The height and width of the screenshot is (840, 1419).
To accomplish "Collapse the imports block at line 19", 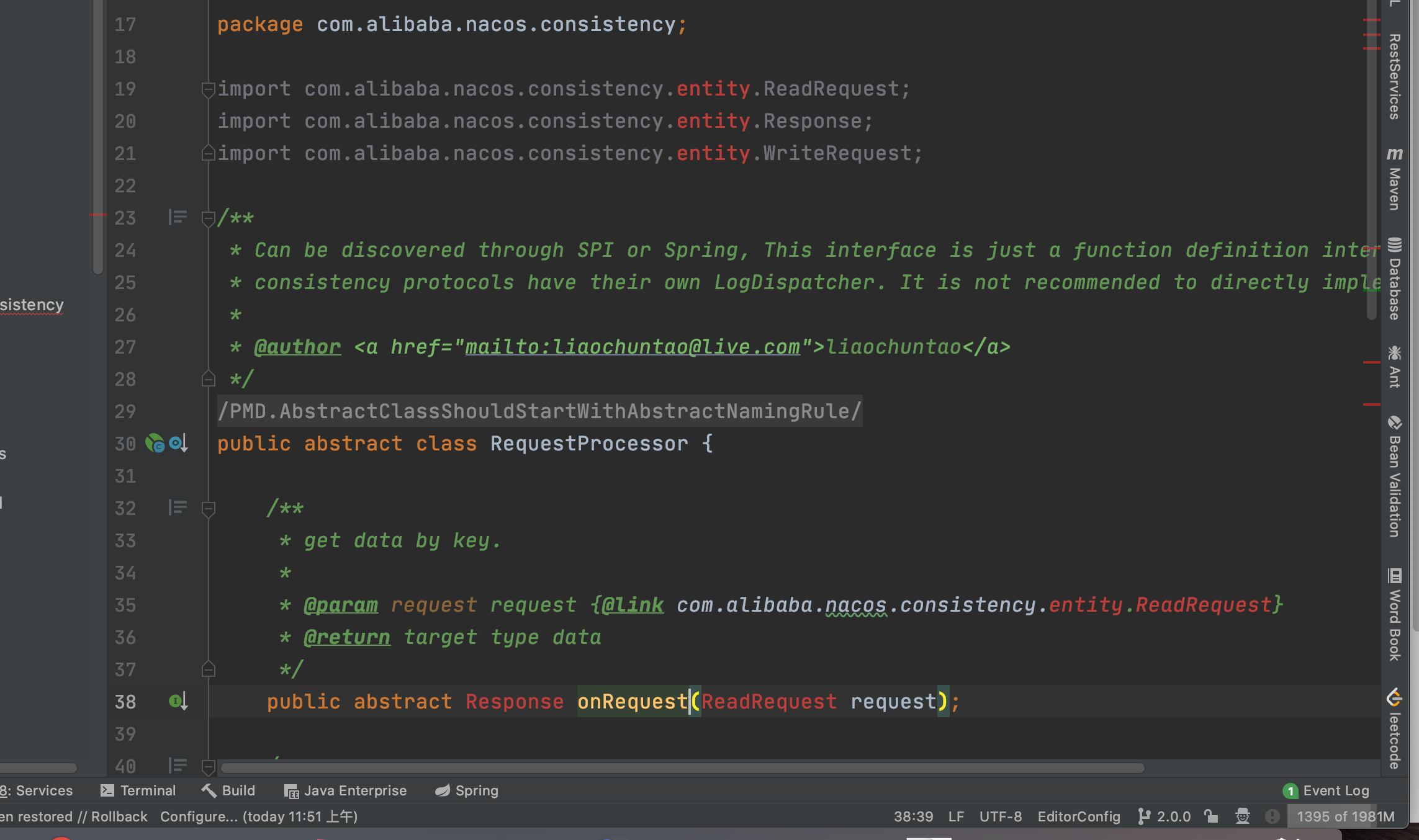I will 209,89.
